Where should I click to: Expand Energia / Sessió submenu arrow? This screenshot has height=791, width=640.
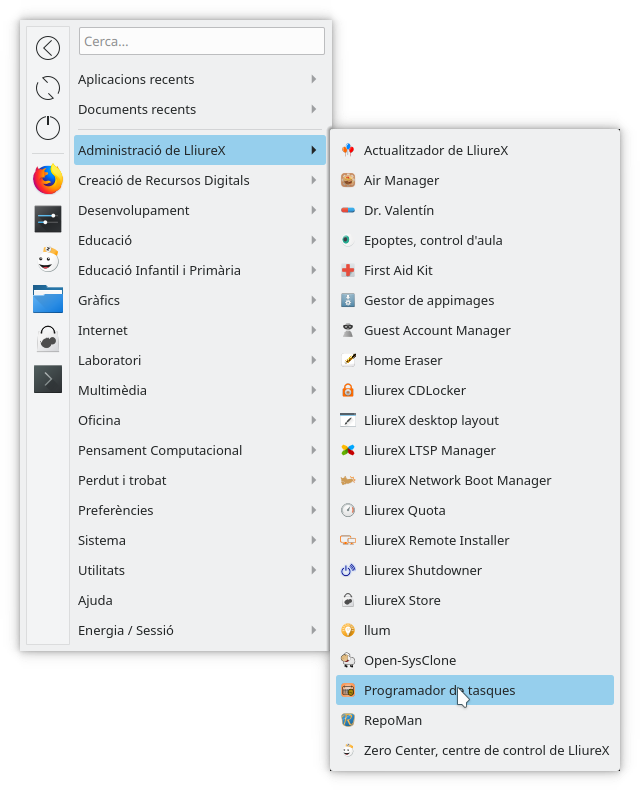coord(314,630)
